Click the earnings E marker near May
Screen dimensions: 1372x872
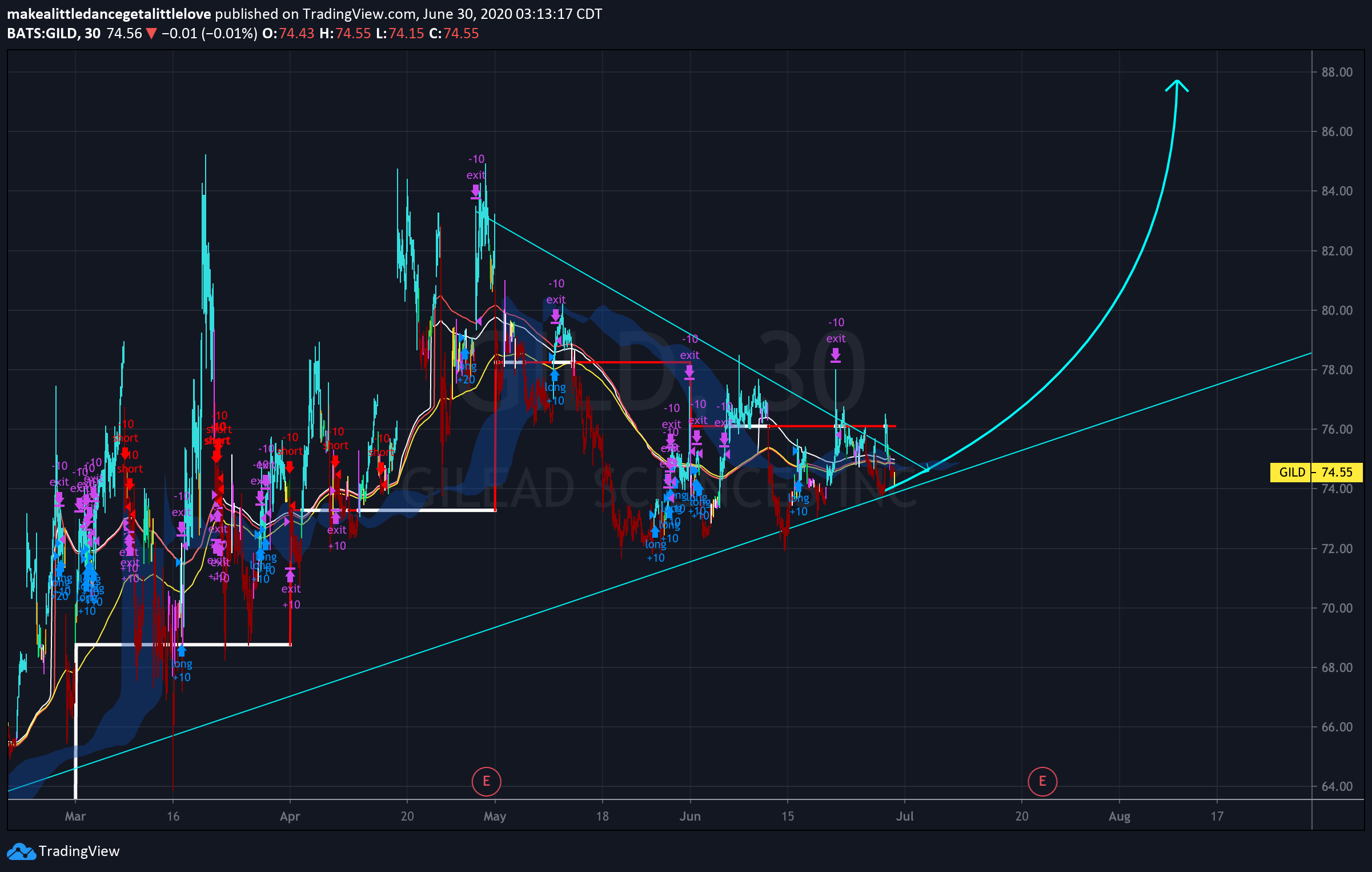coord(486,781)
